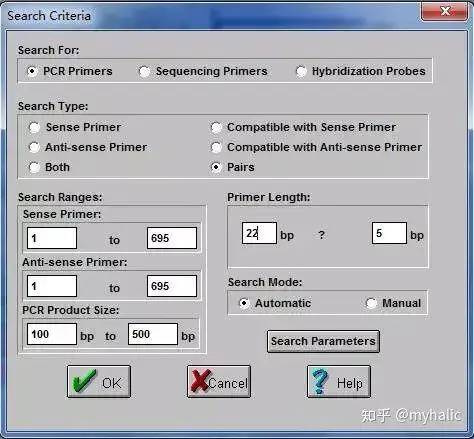Click the Sense Primer end field 695

(172, 238)
